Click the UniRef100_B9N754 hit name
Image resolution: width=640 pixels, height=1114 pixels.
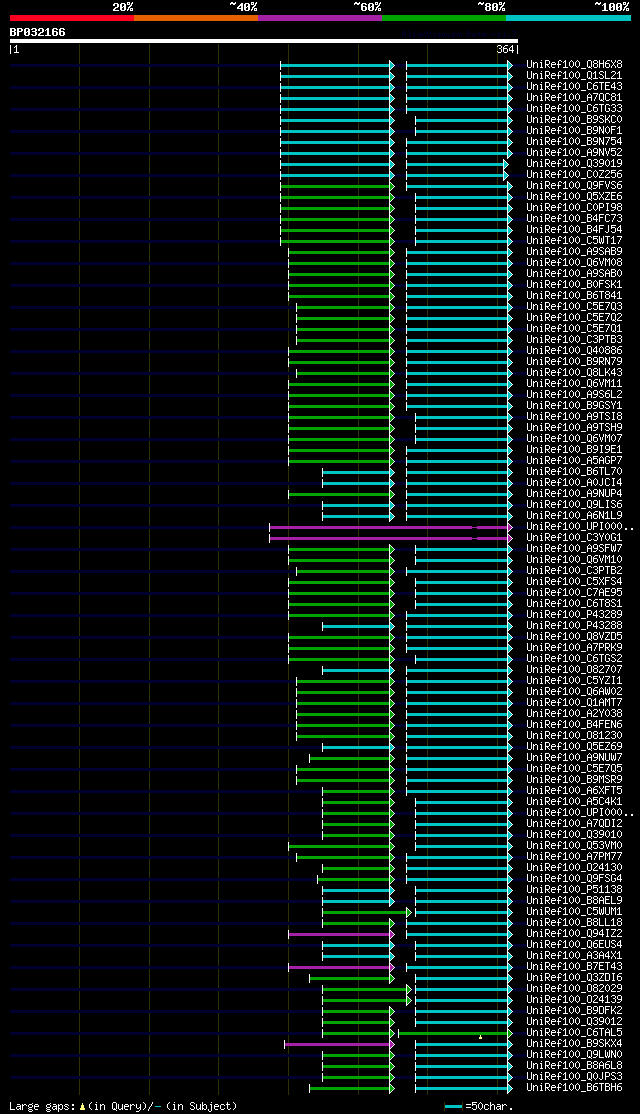click(575, 141)
